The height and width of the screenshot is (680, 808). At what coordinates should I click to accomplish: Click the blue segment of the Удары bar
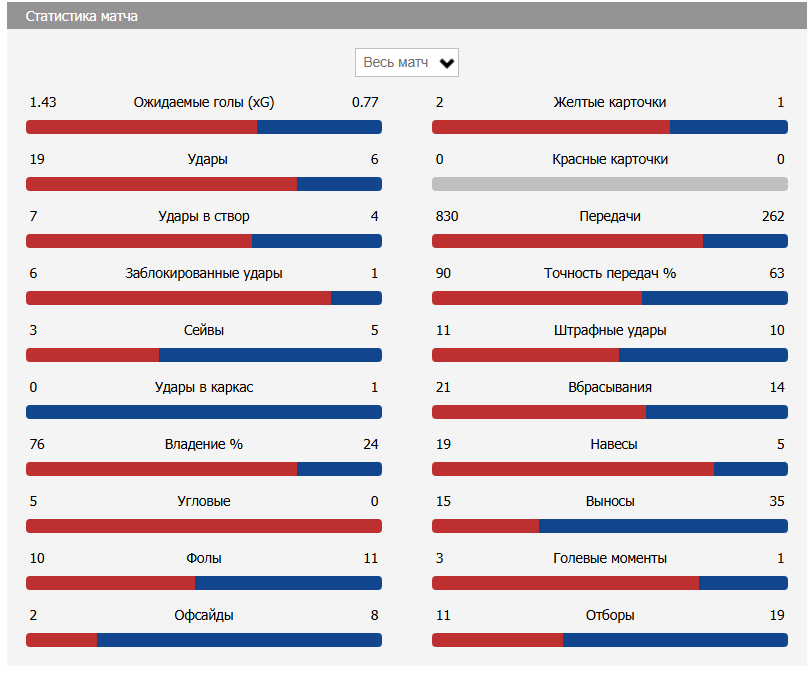pyautogui.click(x=339, y=184)
